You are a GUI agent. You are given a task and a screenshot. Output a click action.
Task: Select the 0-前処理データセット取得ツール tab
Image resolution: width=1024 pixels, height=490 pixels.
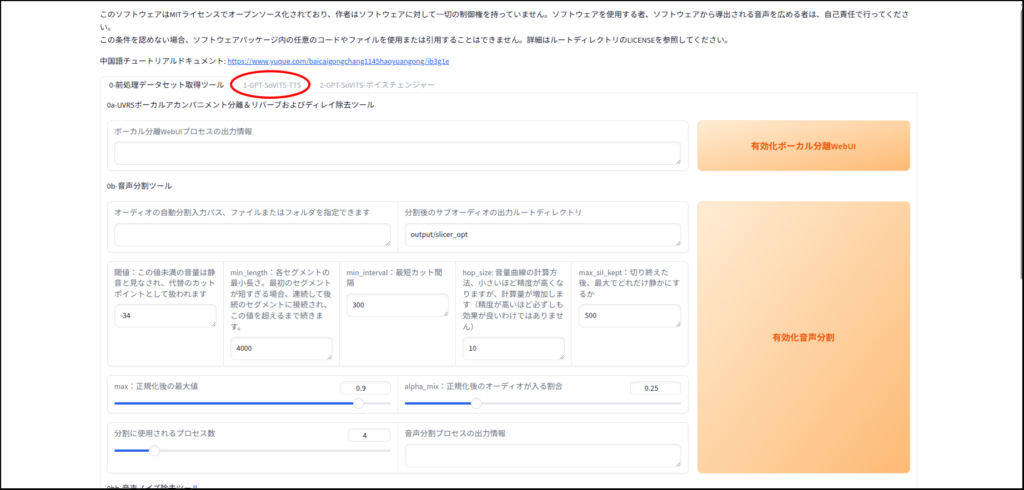pyautogui.click(x=166, y=85)
